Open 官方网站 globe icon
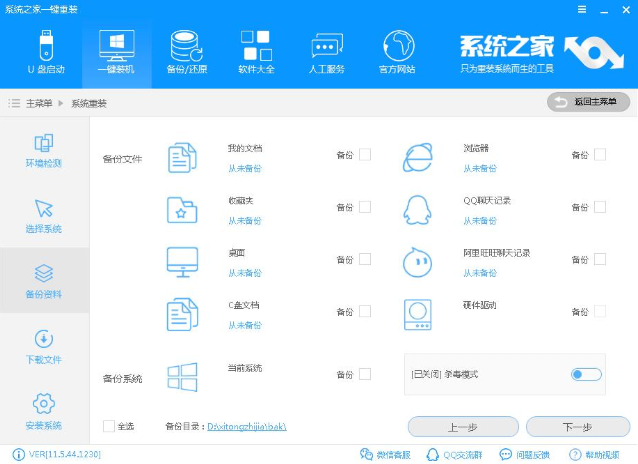 pos(398,45)
